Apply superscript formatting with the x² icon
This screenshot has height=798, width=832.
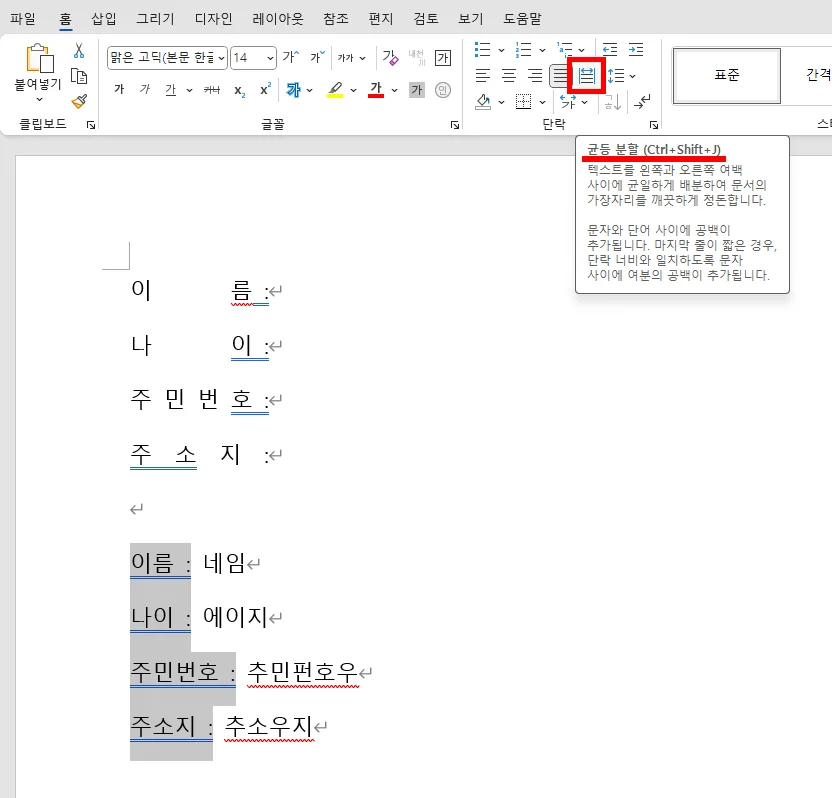[x=264, y=89]
